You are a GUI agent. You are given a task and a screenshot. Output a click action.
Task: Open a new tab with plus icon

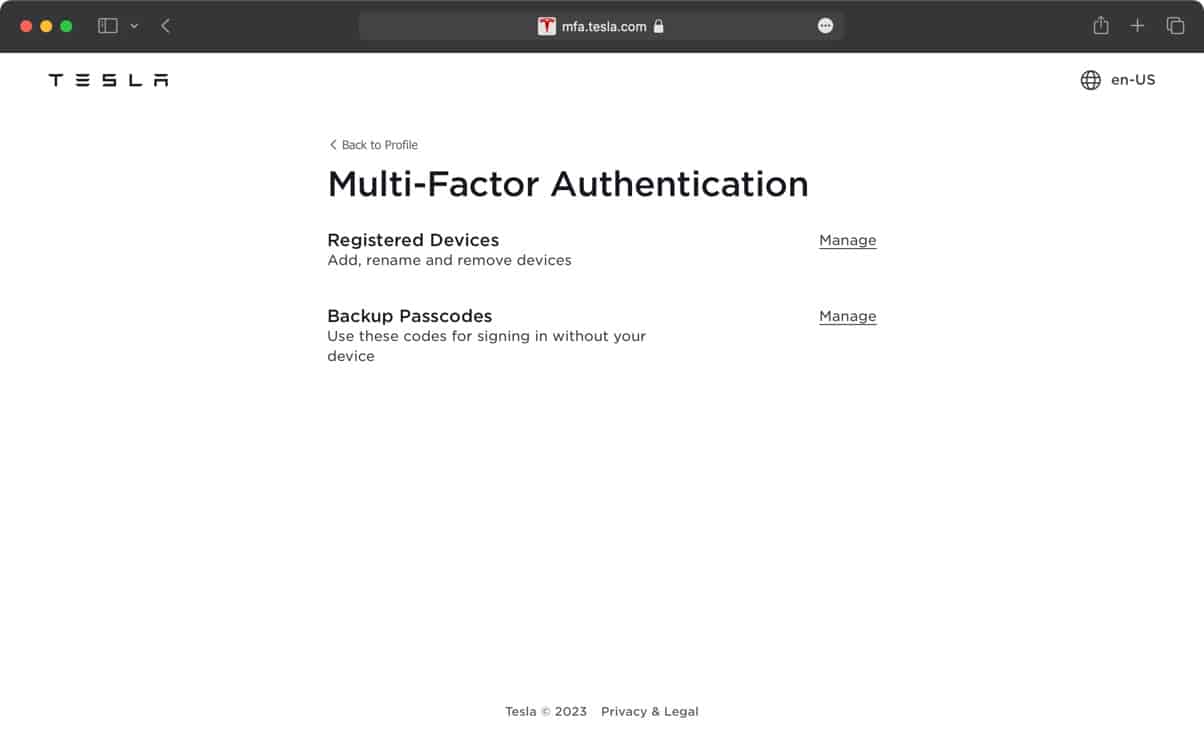(1137, 26)
